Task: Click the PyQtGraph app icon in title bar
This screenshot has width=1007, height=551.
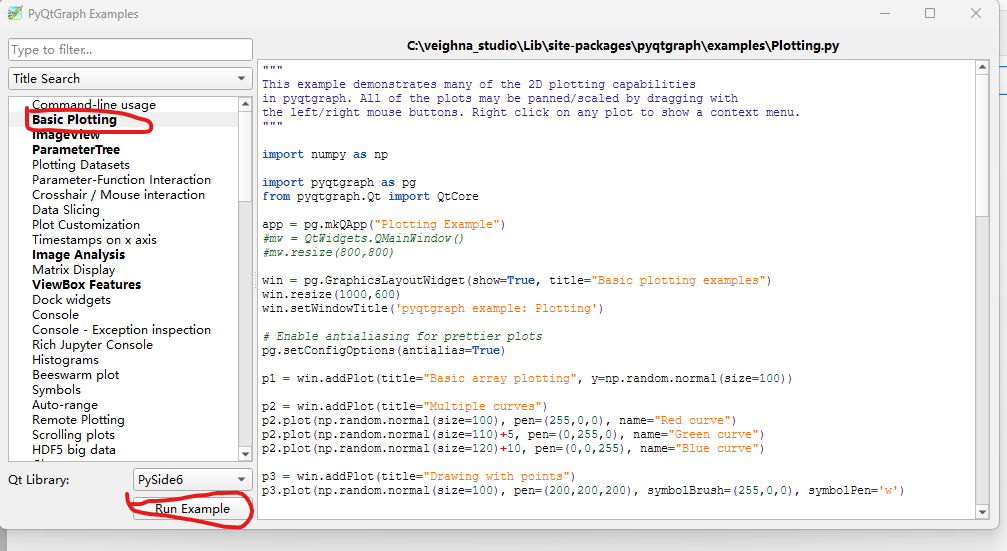Action: click(15, 14)
